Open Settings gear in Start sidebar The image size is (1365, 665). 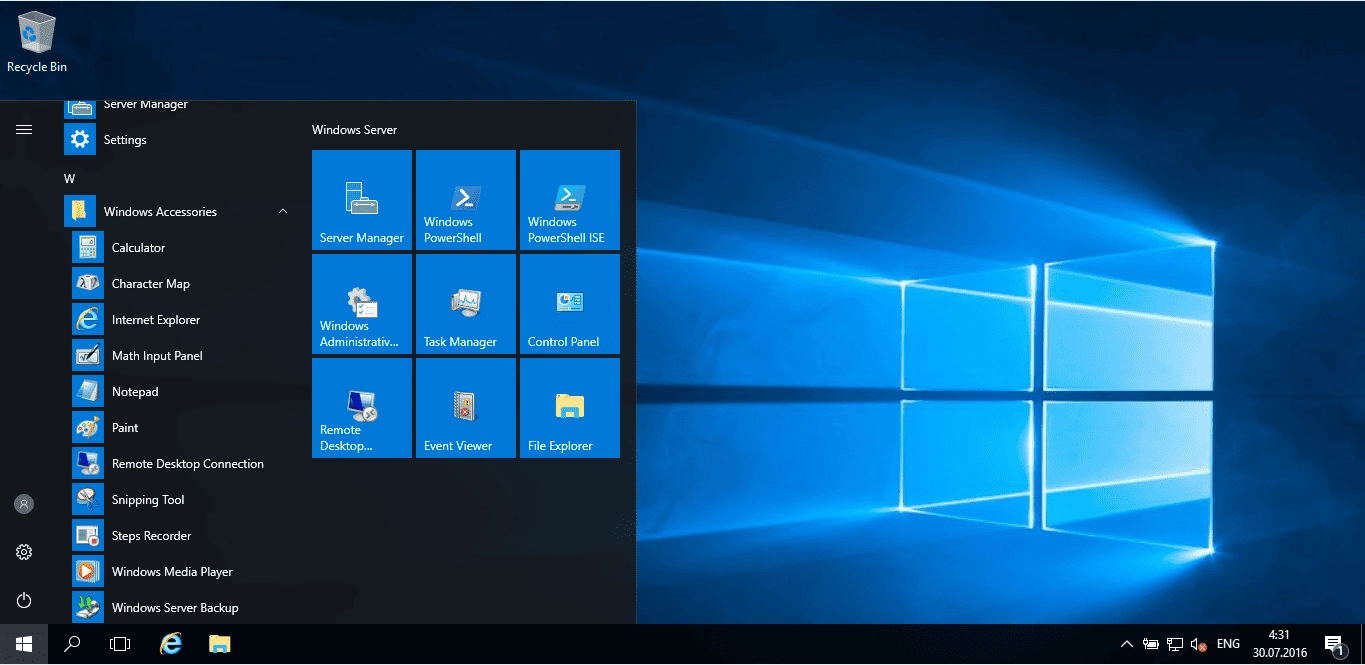pos(24,552)
